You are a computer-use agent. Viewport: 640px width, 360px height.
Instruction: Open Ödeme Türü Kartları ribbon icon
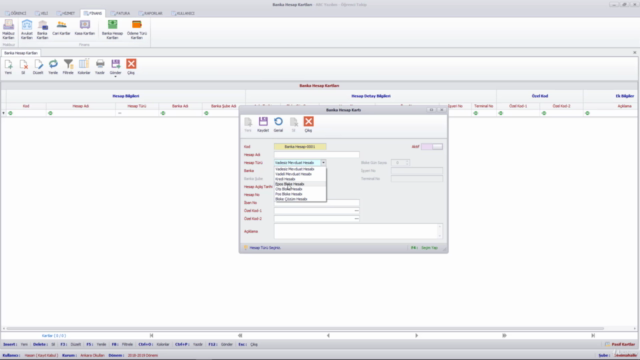coord(137,29)
